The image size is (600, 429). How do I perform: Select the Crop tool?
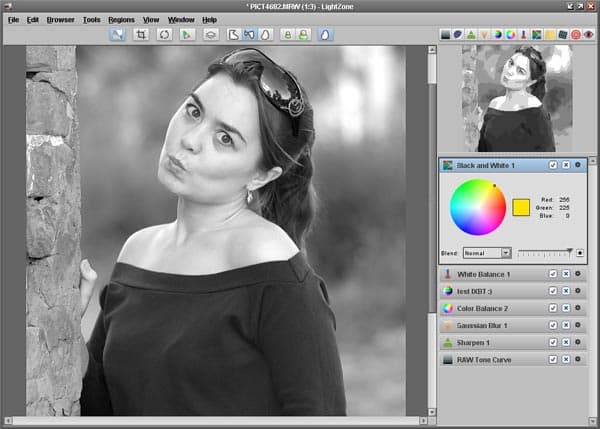(x=141, y=35)
